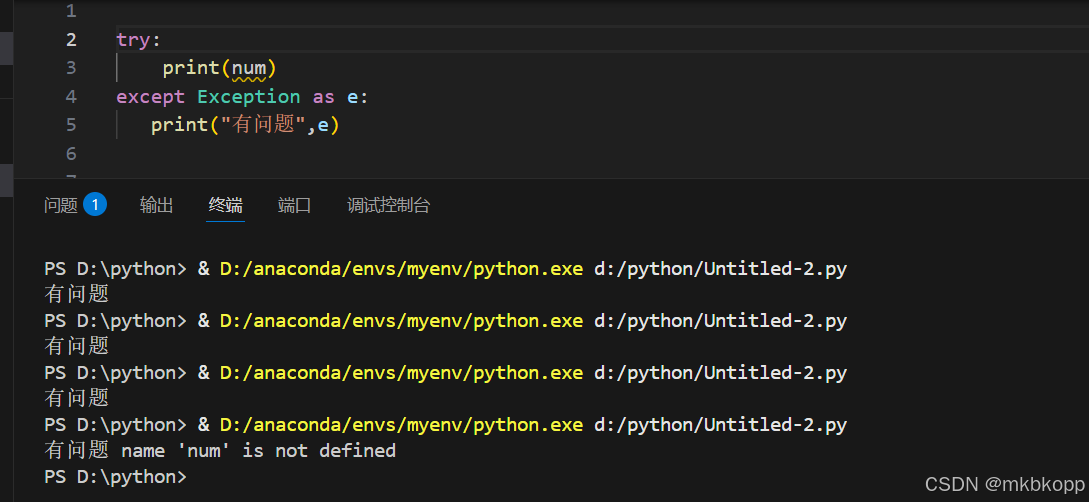Screen dimensions: 1089x502
Task: Click the 'as' keyword on line 4
Action: point(324,97)
